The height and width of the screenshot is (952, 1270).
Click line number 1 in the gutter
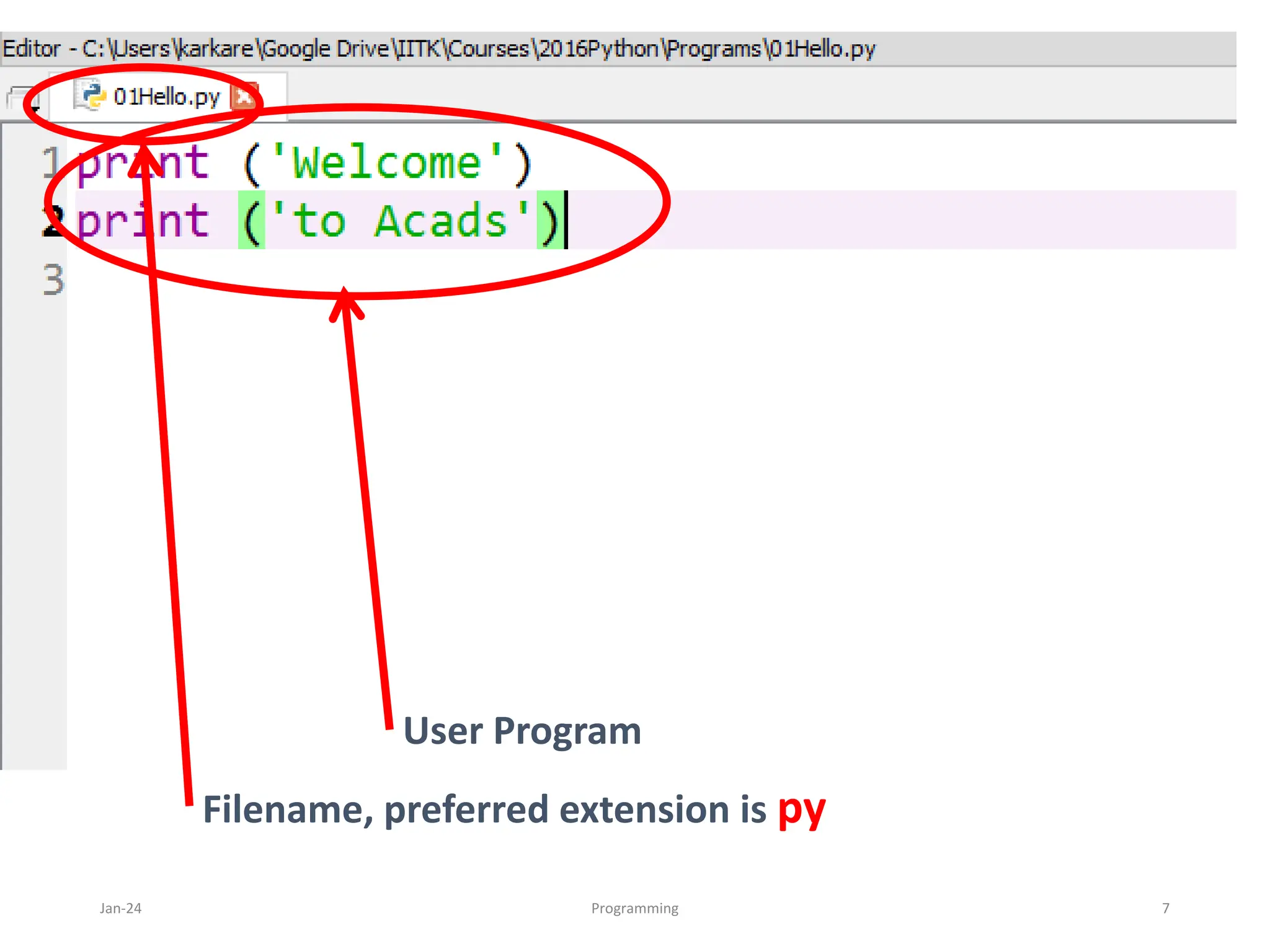51,162
